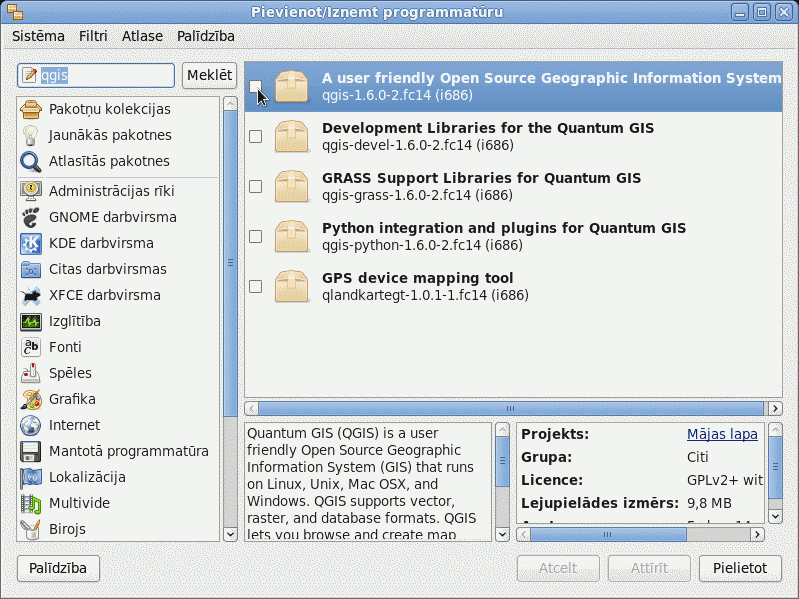This screenshot has width=799, height=599.
Task: Select the GPS device mapping tool row
Action: pyautogui.click(x=513, y=286)
